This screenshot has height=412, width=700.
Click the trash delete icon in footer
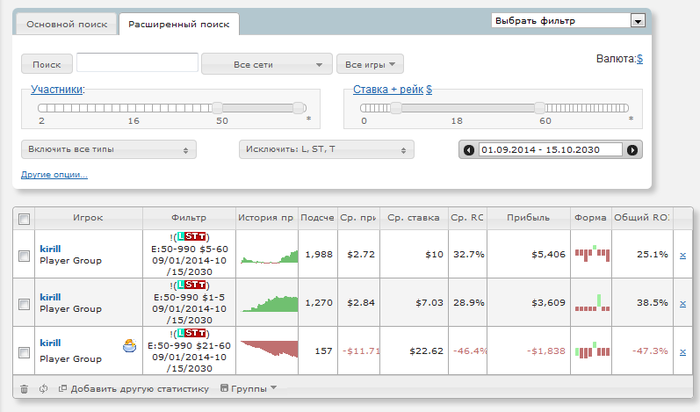coord(24,389)
